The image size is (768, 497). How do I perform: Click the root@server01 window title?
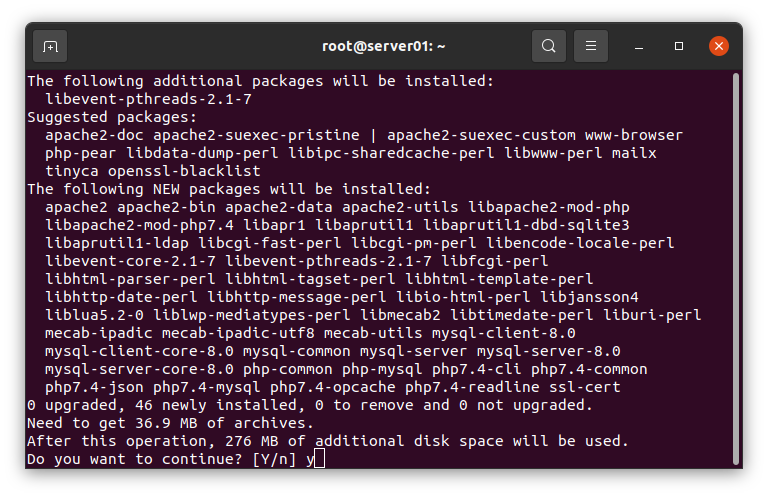[384, 47]
